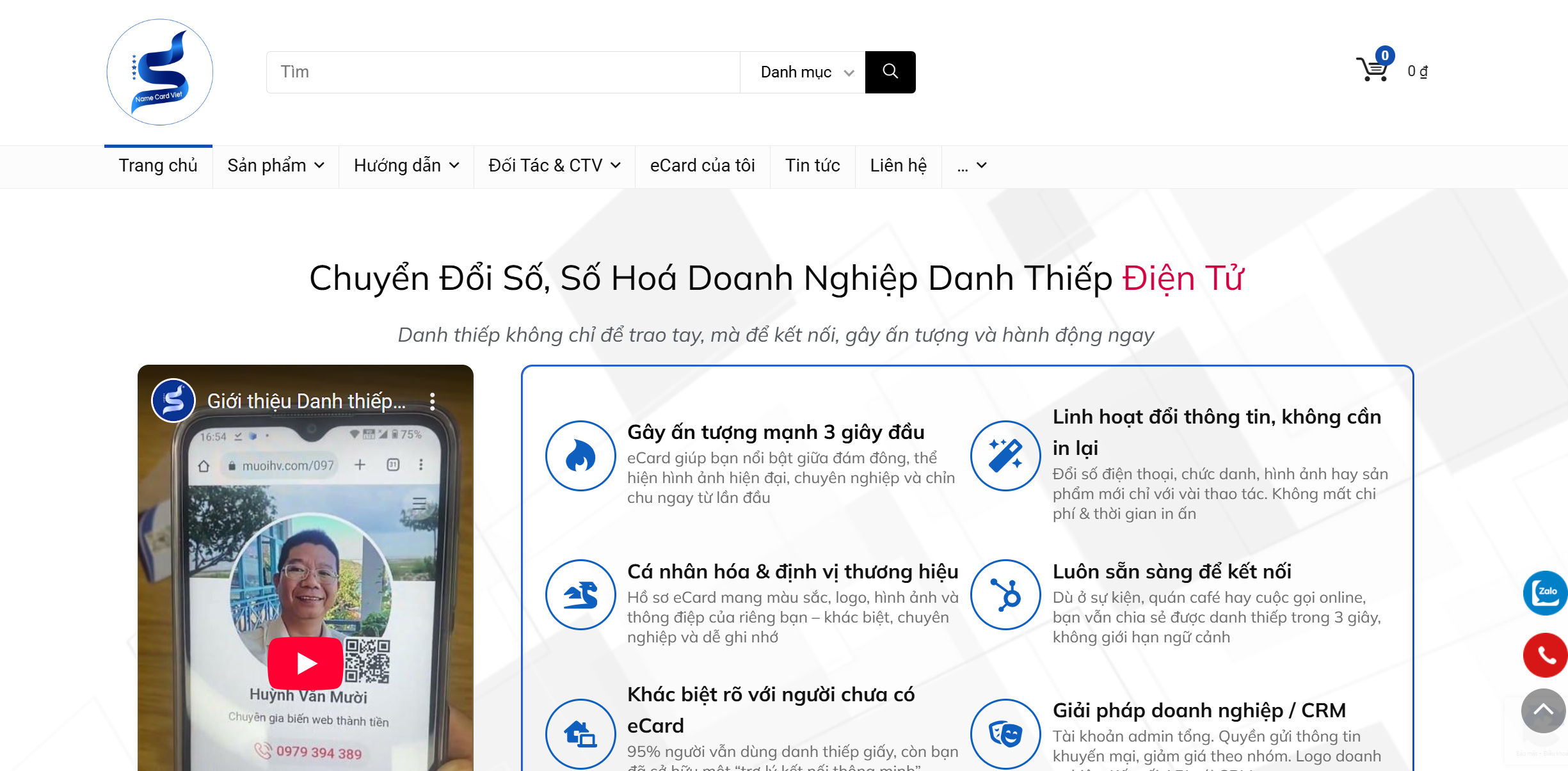Click the cart badge showing 0
The width and height of the screenshot is (1568, 771).
[1385, 55]
